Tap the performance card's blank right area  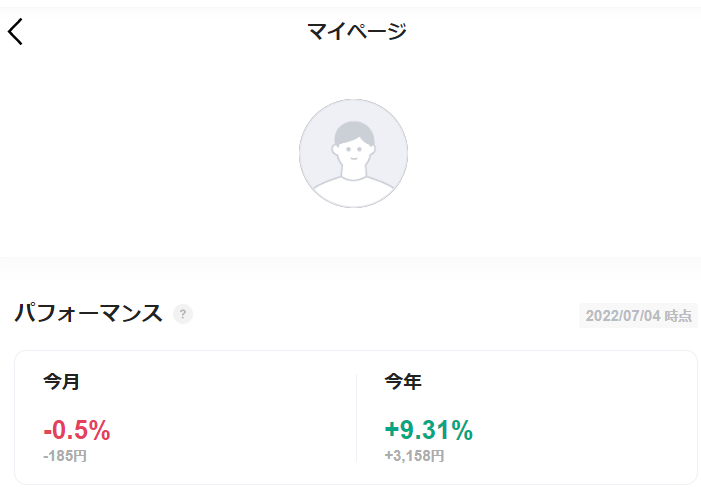tap(581, 418)
